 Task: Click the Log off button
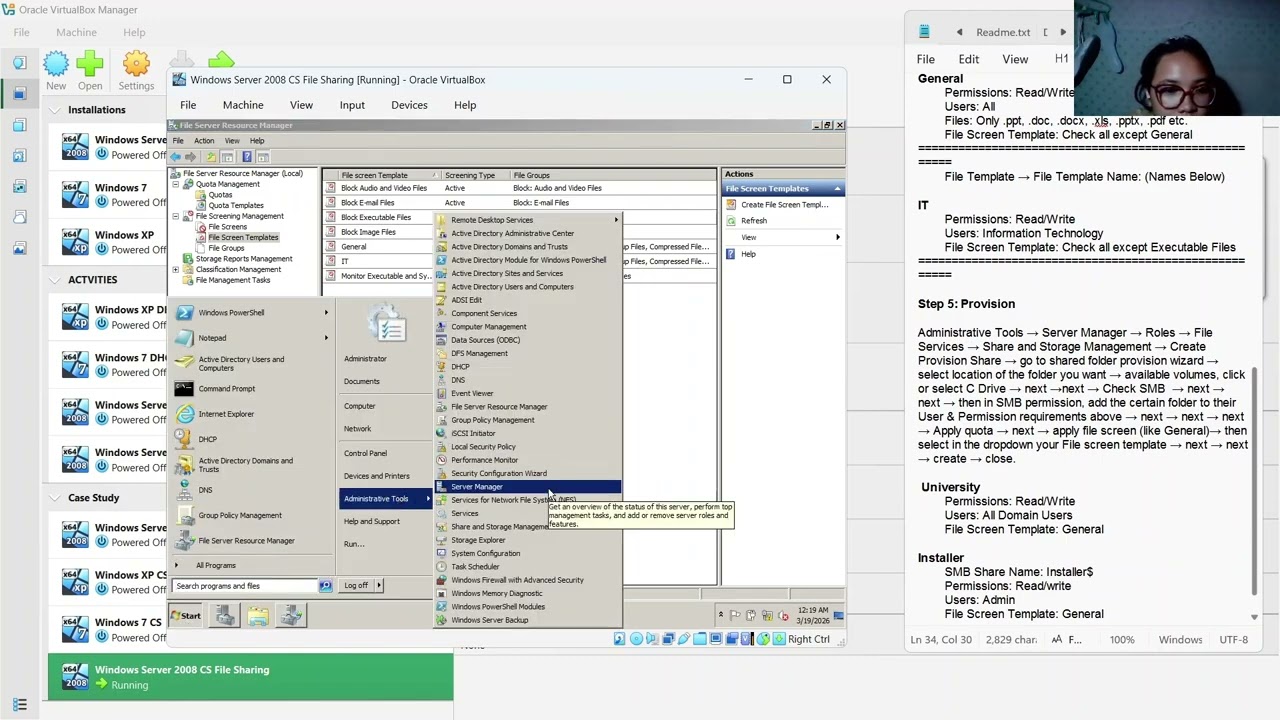point(356,586)
